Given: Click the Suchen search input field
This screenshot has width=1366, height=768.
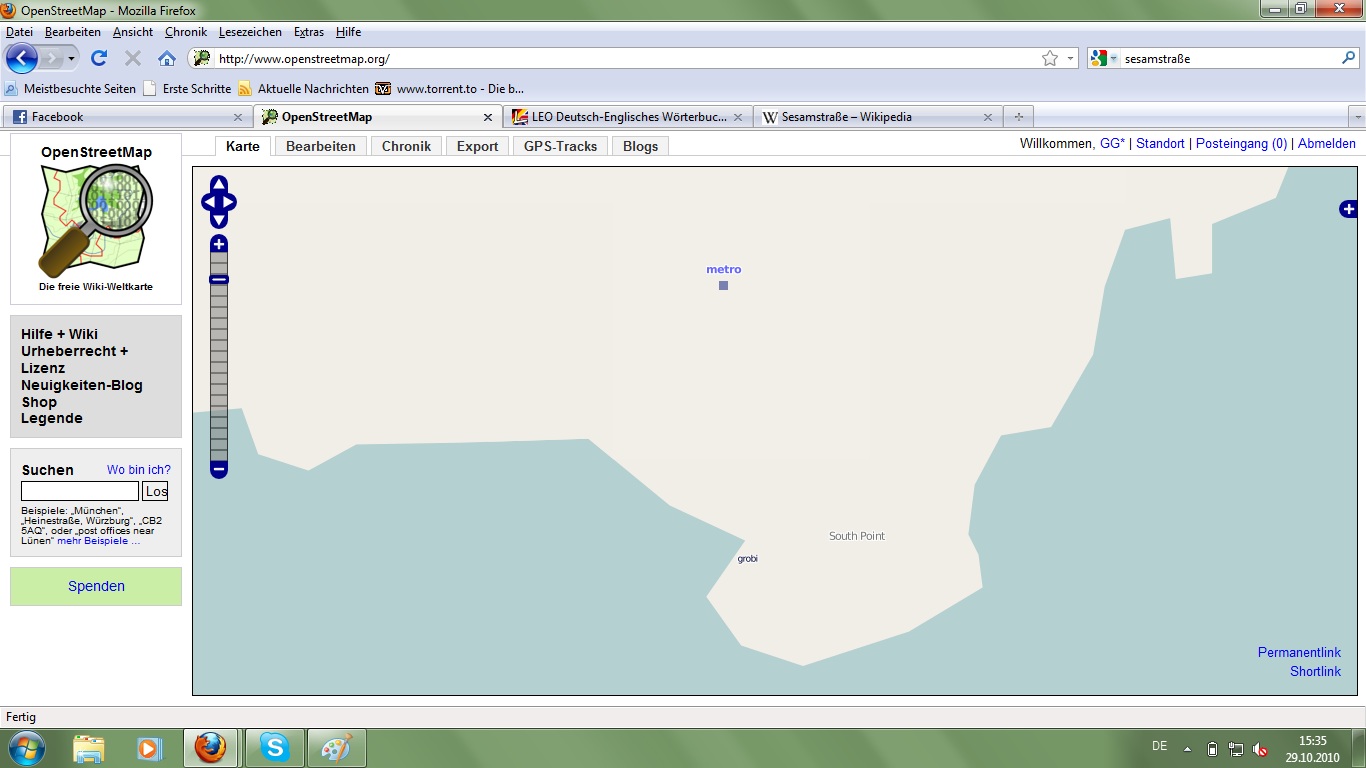Looking at the screenshot, I should click(80, 491).
